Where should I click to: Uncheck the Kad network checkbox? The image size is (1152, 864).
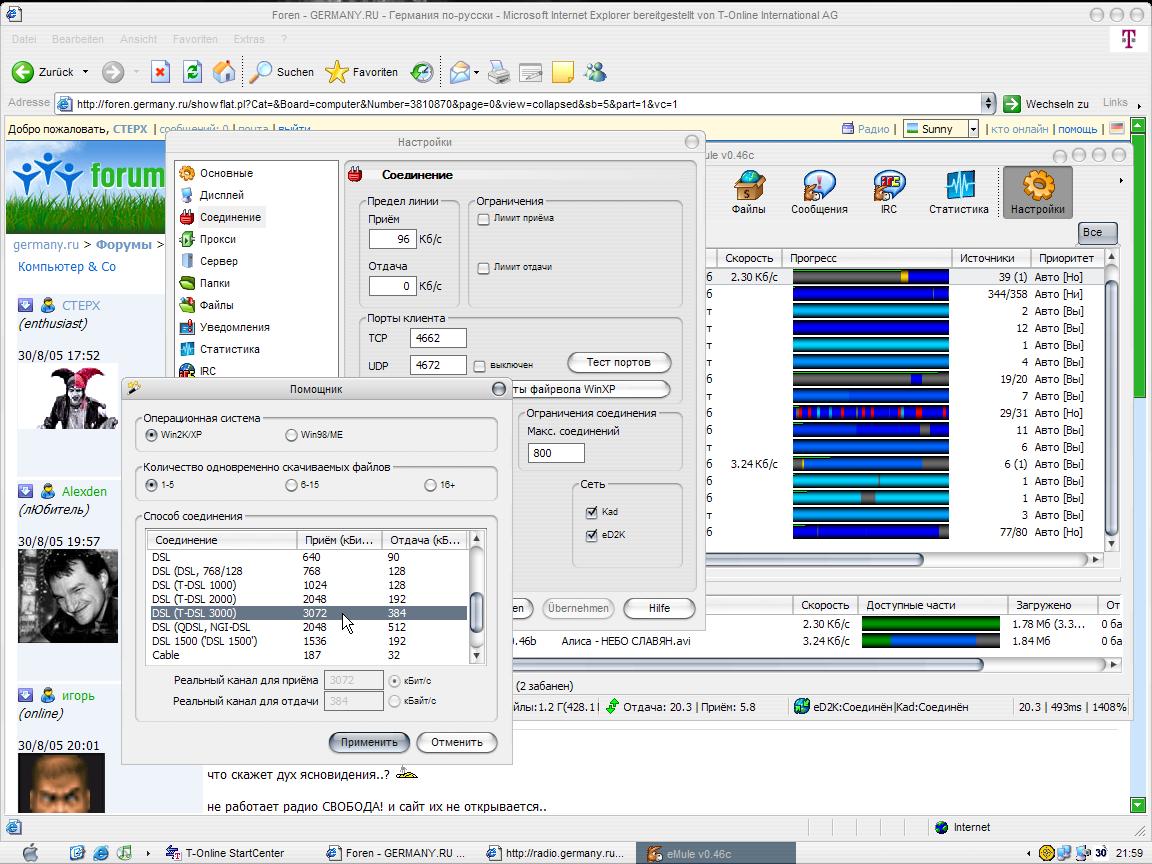point(591,513)
